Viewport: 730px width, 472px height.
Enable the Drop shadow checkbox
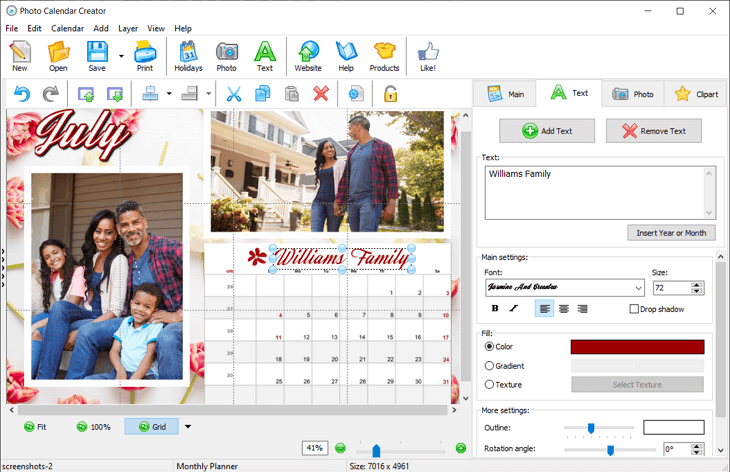click(x=635, y=309)
